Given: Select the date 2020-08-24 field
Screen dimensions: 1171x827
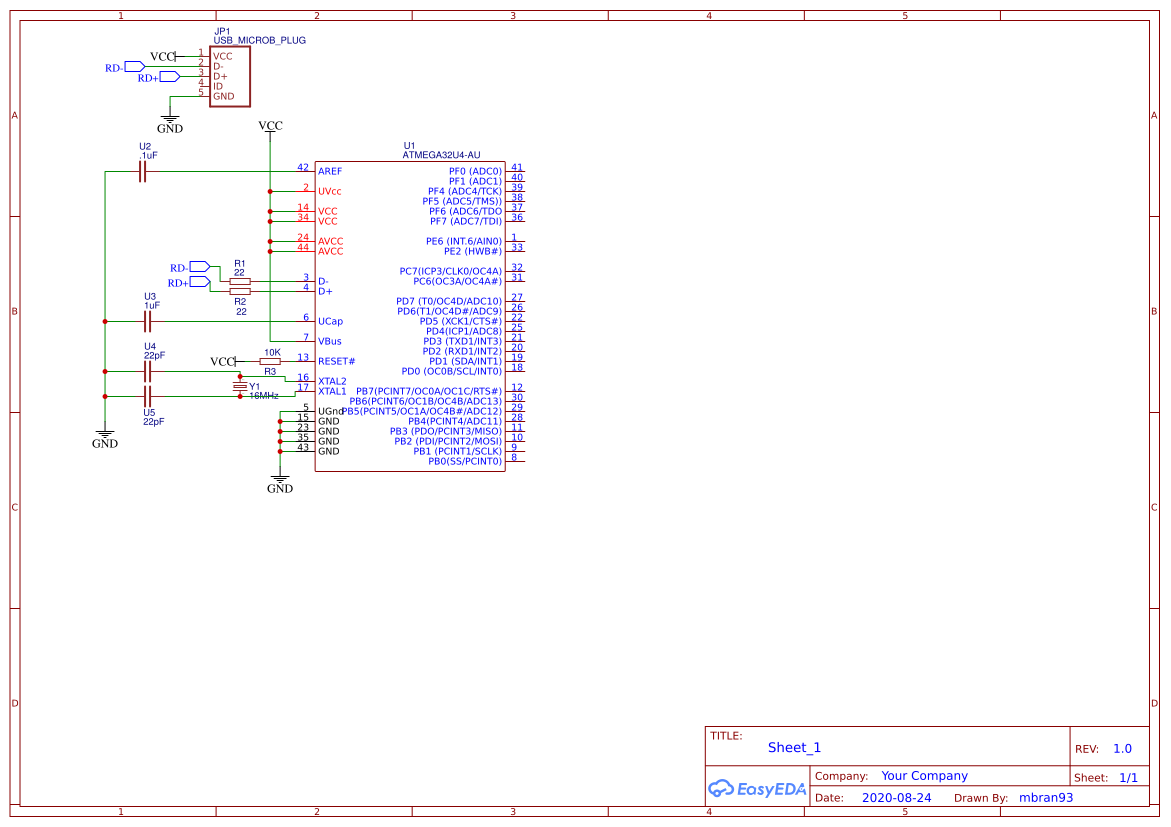Looking at the screenshot, I should [895, 797].
